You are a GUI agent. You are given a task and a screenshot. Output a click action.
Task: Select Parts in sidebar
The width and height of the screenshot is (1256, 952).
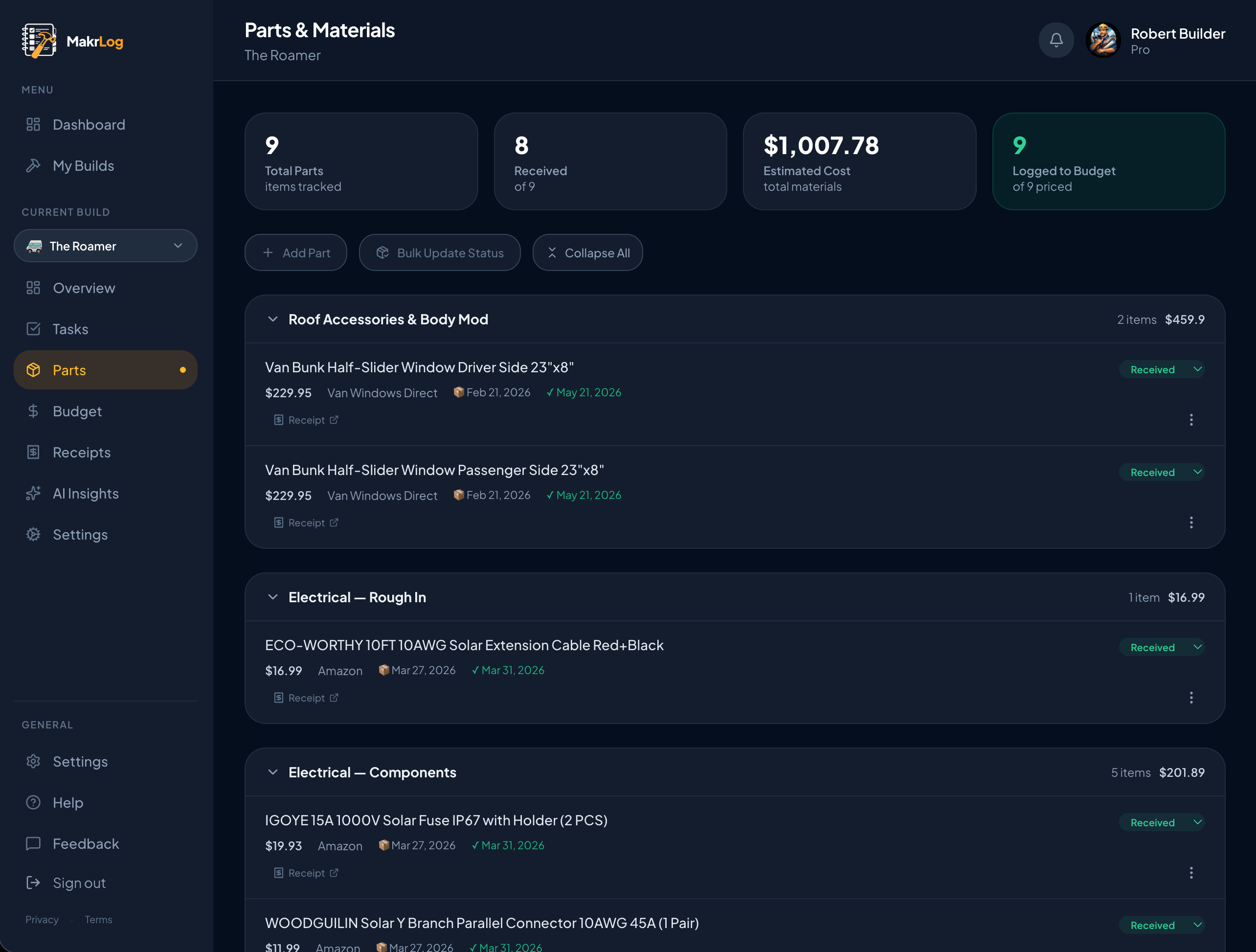click(106, 370)
